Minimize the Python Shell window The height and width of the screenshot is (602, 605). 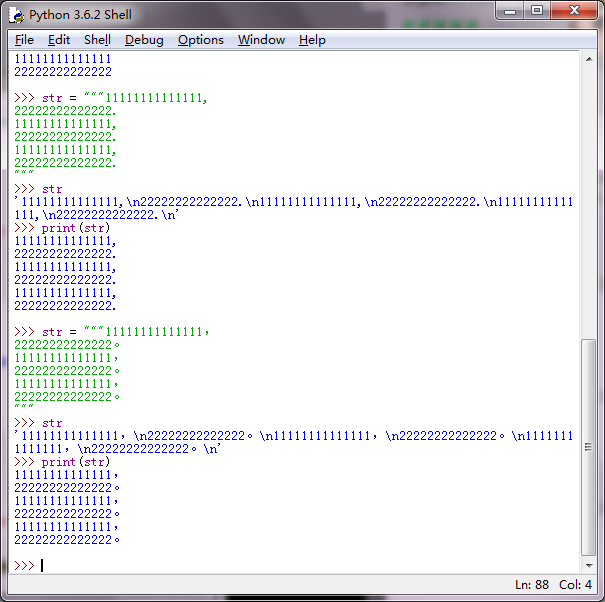point(510,12)
